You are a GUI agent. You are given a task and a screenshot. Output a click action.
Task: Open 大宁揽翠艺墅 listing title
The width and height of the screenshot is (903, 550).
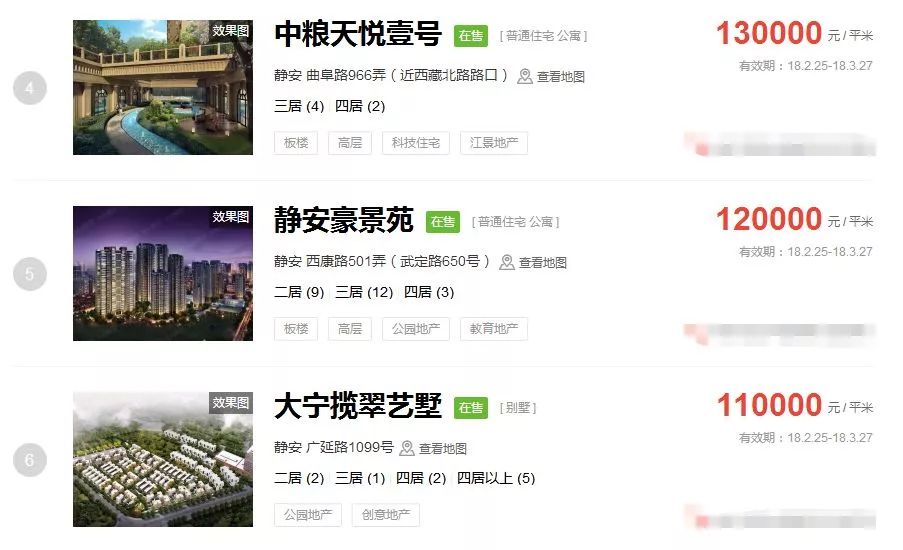[x=358, y=406]
